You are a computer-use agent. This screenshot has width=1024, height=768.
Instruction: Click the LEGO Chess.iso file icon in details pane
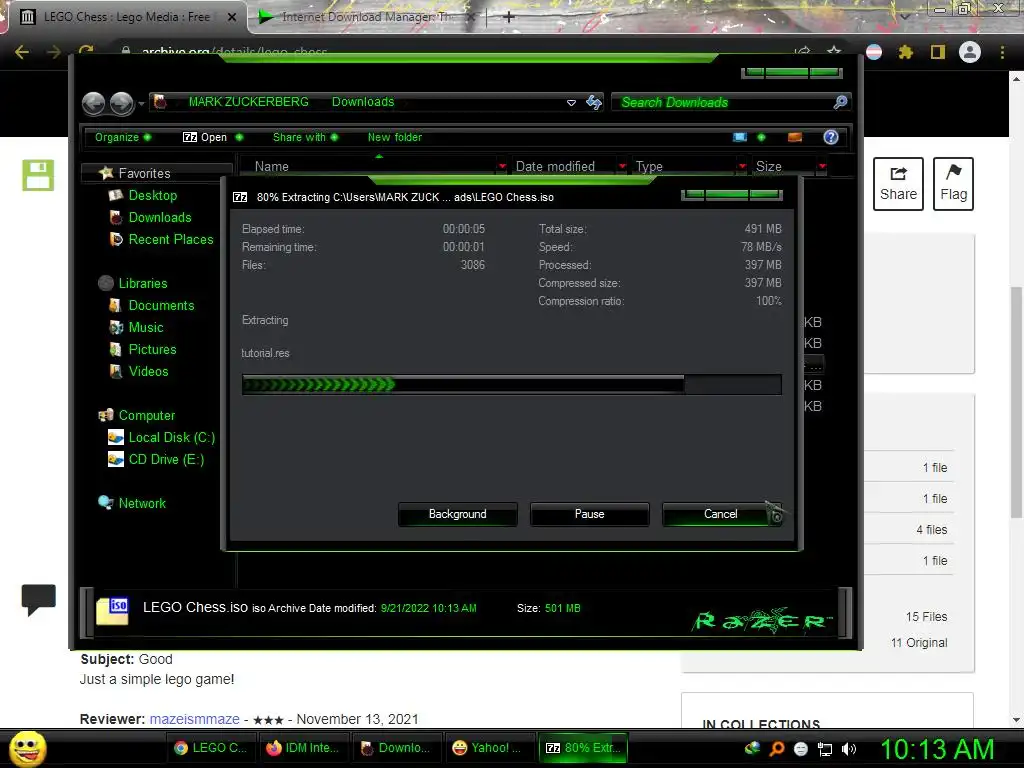112,611
